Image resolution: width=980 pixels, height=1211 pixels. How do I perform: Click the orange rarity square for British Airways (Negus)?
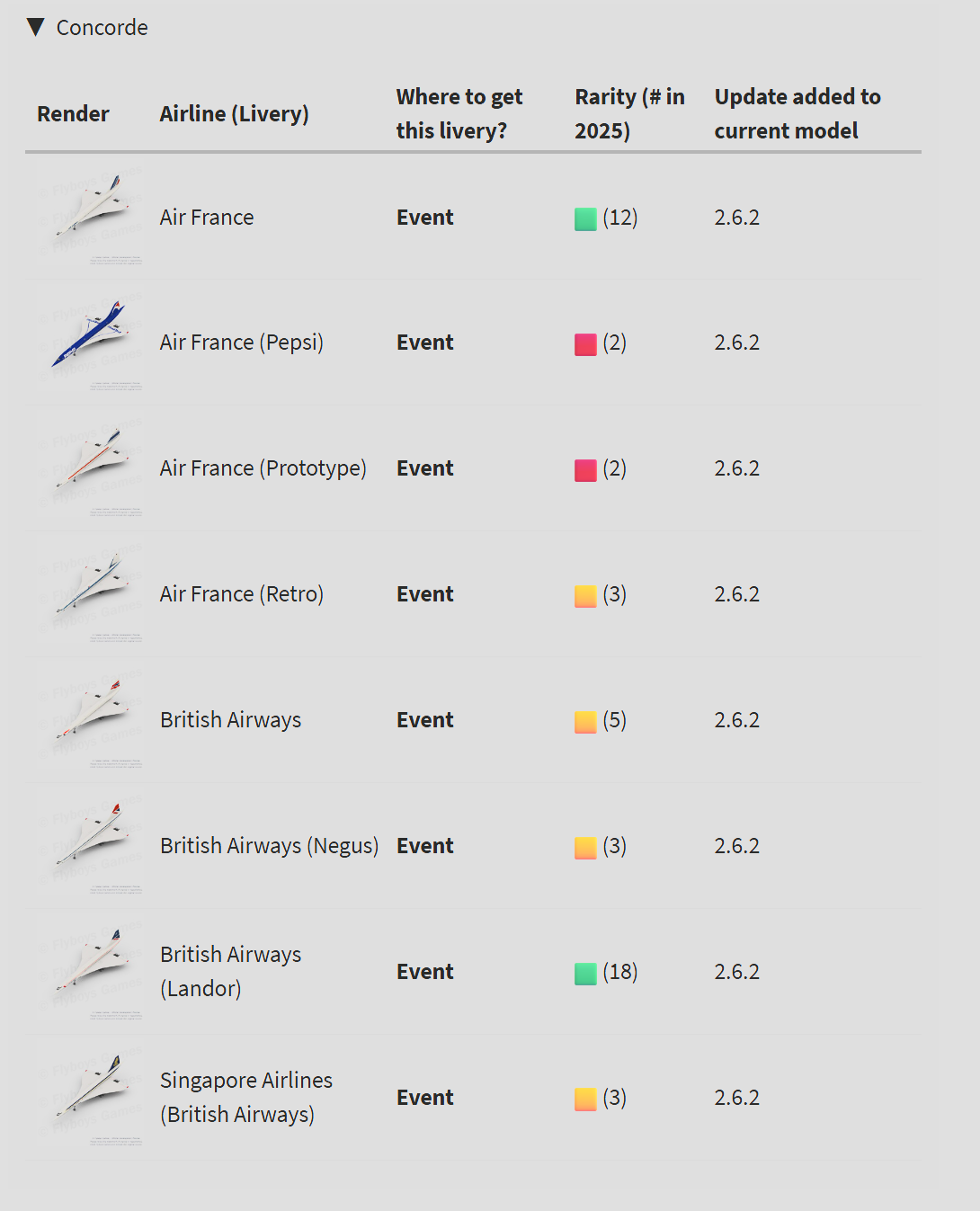pyautogui.click(x=585, y=848)
